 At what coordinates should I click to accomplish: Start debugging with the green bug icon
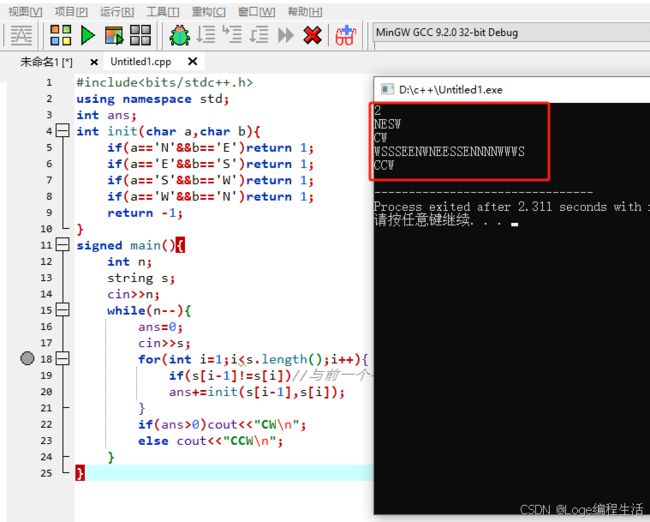(179, 35)
